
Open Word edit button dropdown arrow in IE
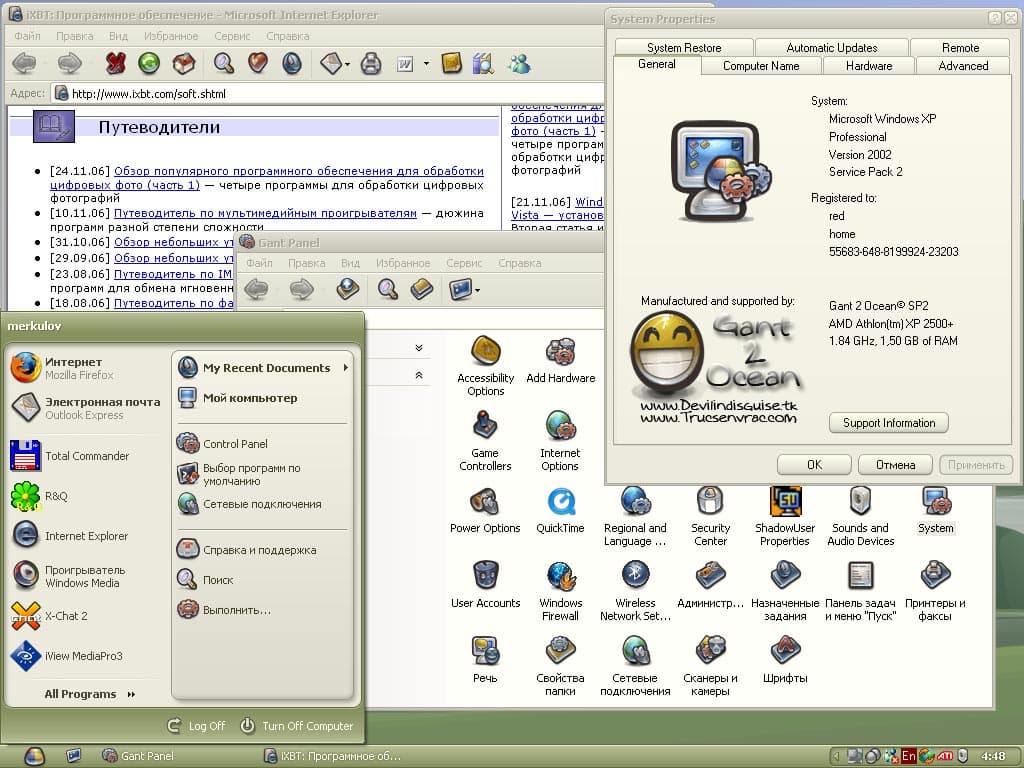(x=426, y=64)
